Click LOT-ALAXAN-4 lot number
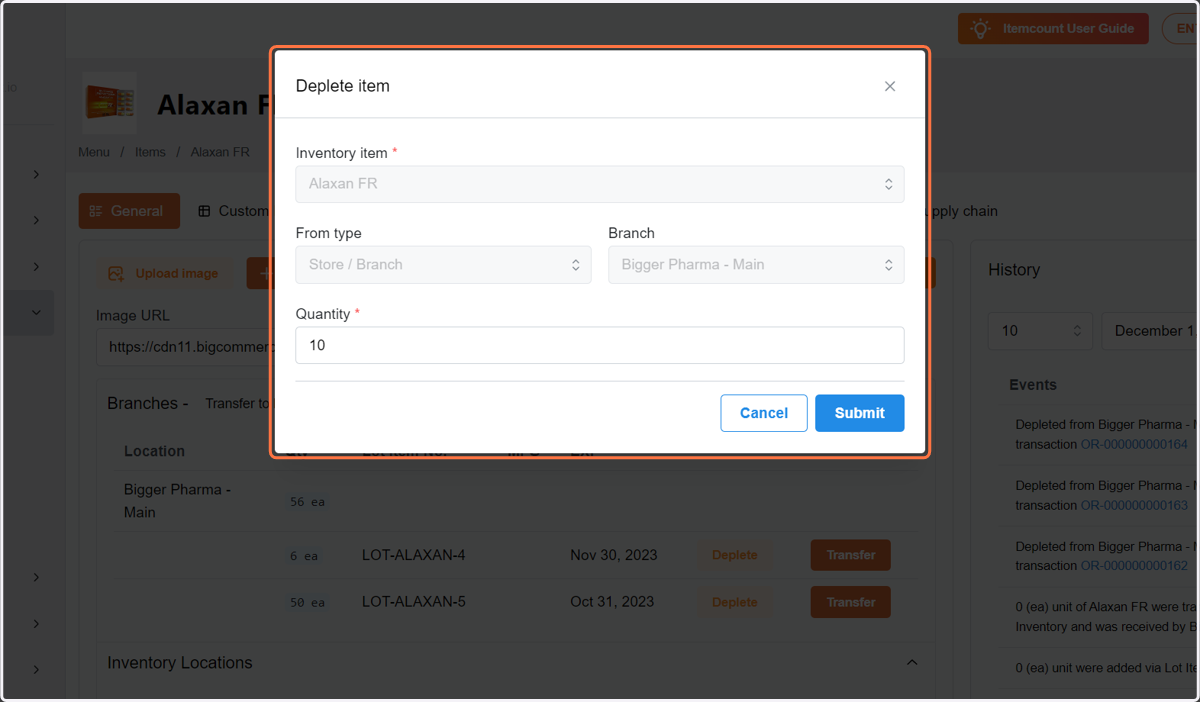 (414, 555)
